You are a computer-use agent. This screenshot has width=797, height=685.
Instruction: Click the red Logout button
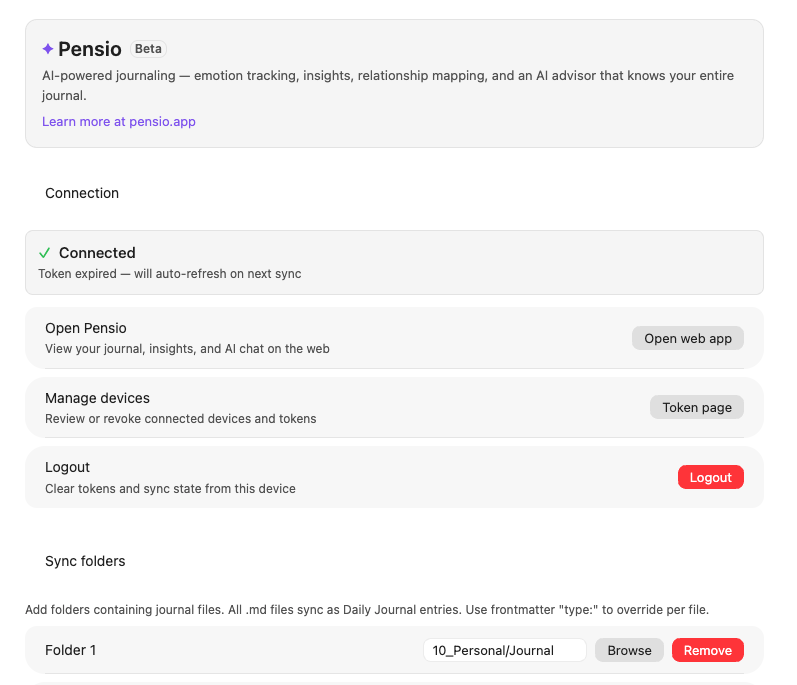tap(711, 477)
